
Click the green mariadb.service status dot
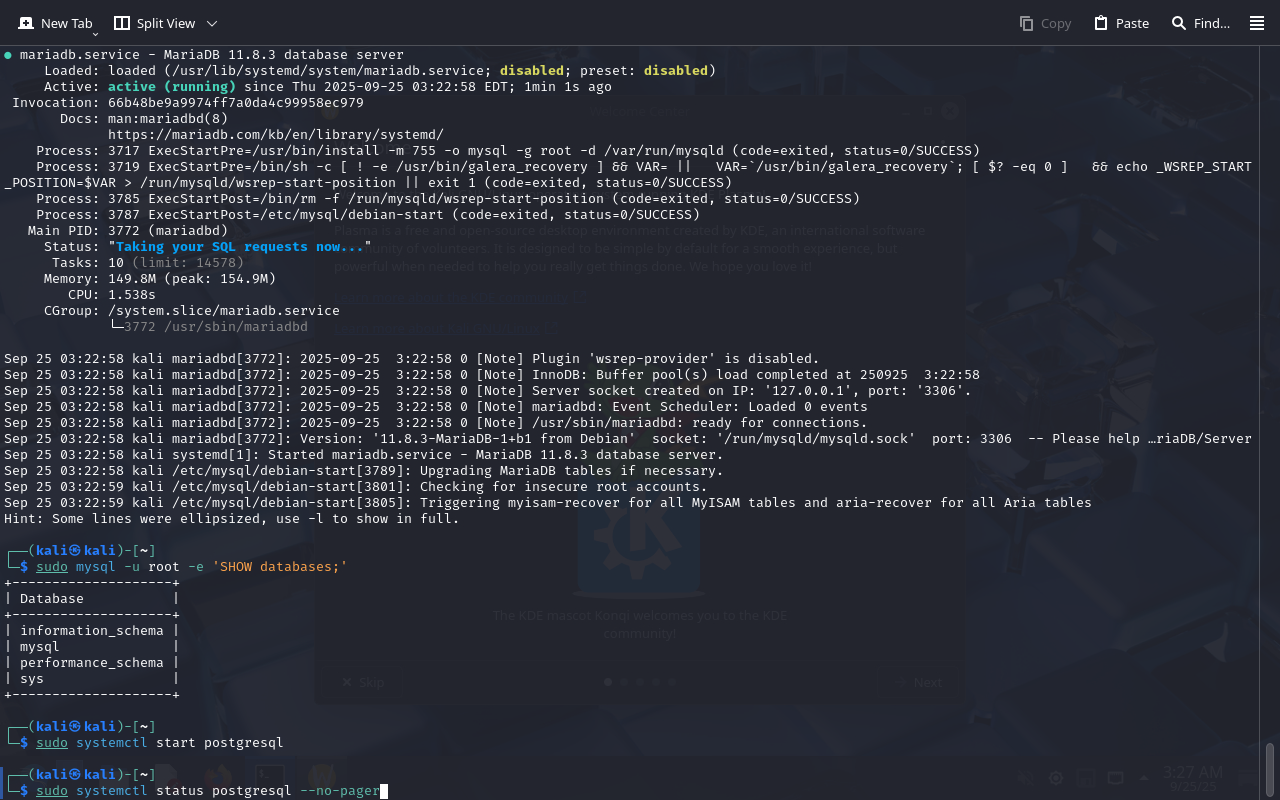(x=8, y=55)
